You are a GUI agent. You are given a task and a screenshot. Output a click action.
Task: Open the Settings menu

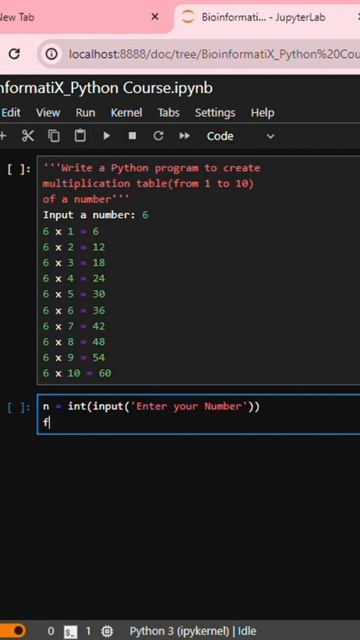click(215, 113)
